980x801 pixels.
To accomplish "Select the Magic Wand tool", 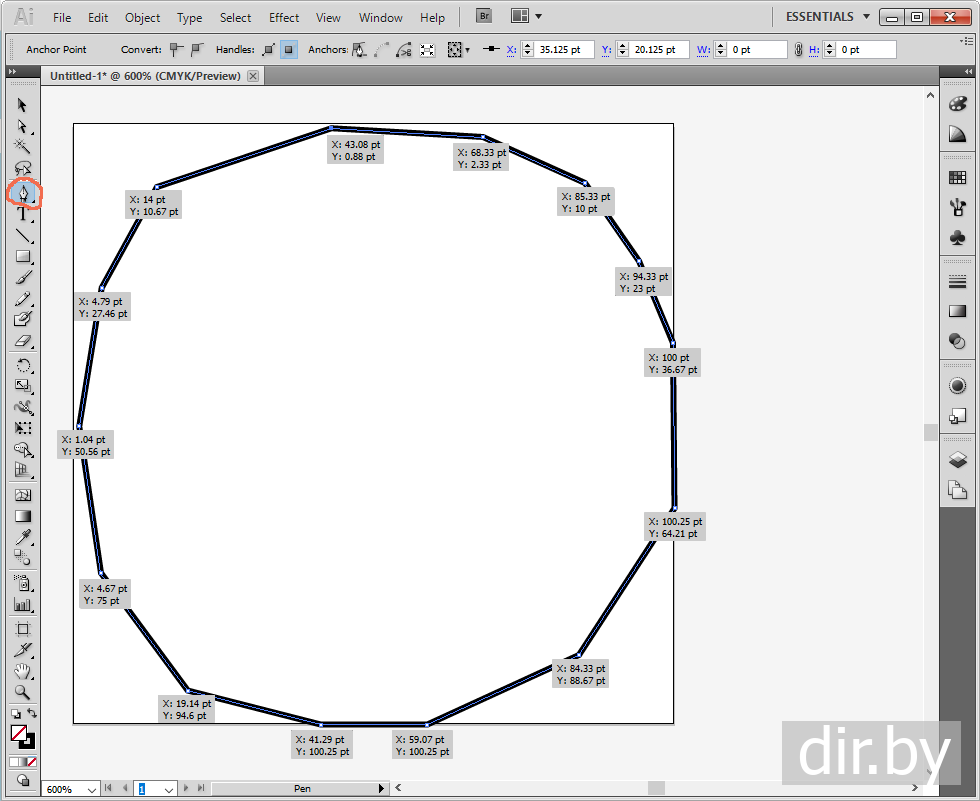I will pos(22,146).
